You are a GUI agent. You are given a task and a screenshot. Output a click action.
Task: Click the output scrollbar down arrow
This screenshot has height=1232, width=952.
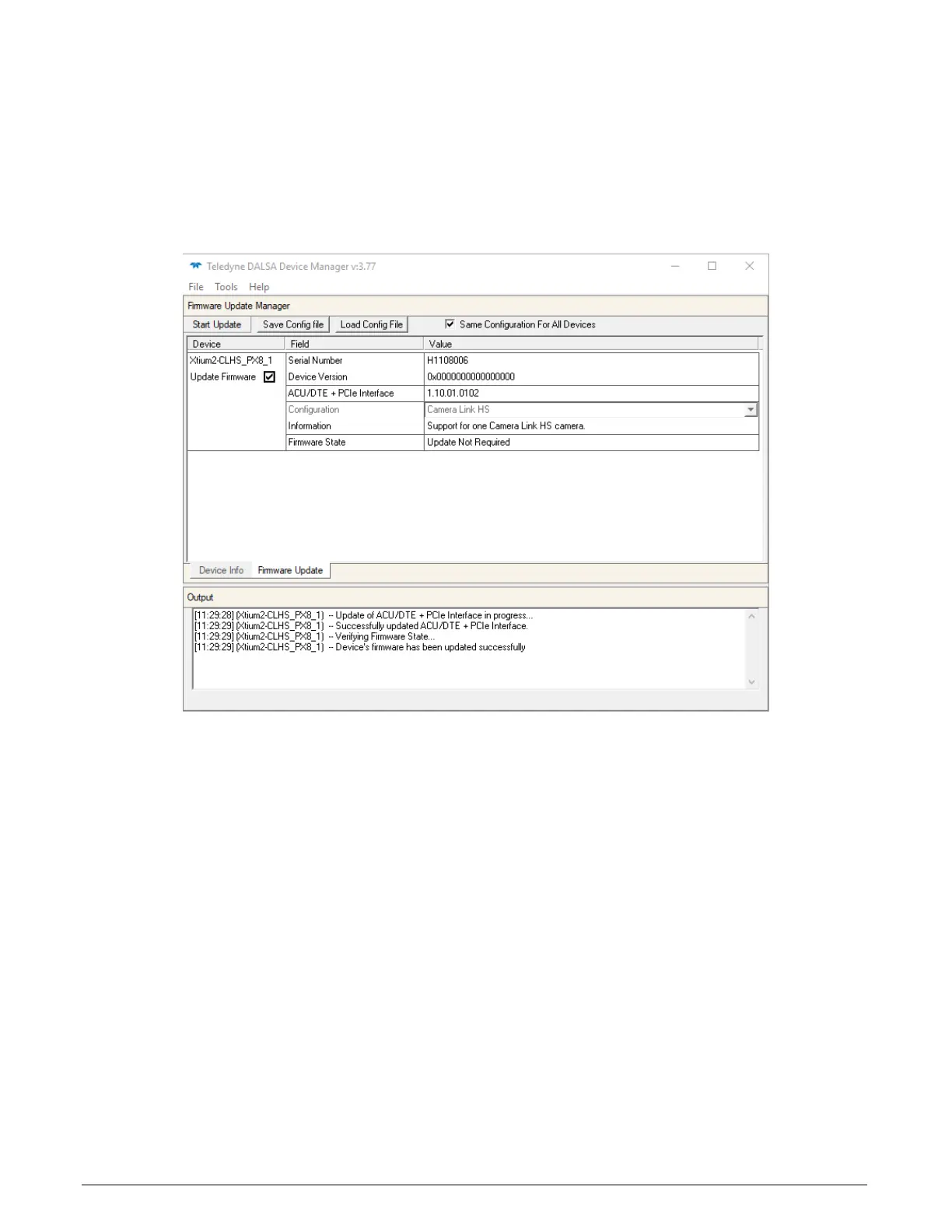point(751,682)
